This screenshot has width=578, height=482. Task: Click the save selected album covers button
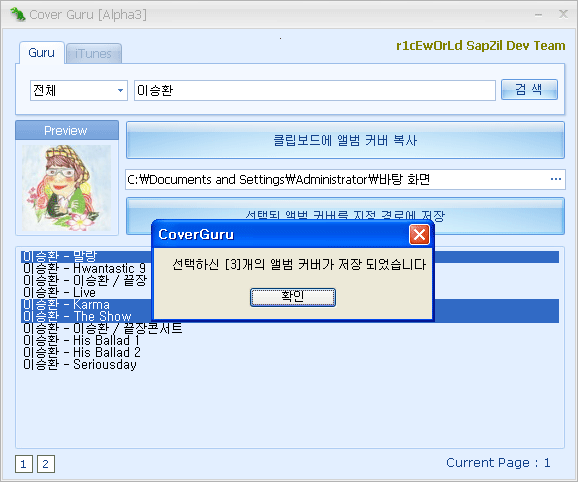345,216
